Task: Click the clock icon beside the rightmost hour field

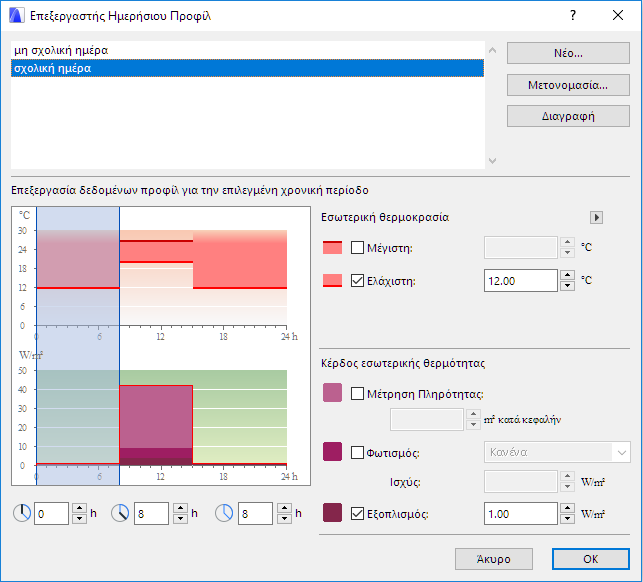Action: (223, 513)
